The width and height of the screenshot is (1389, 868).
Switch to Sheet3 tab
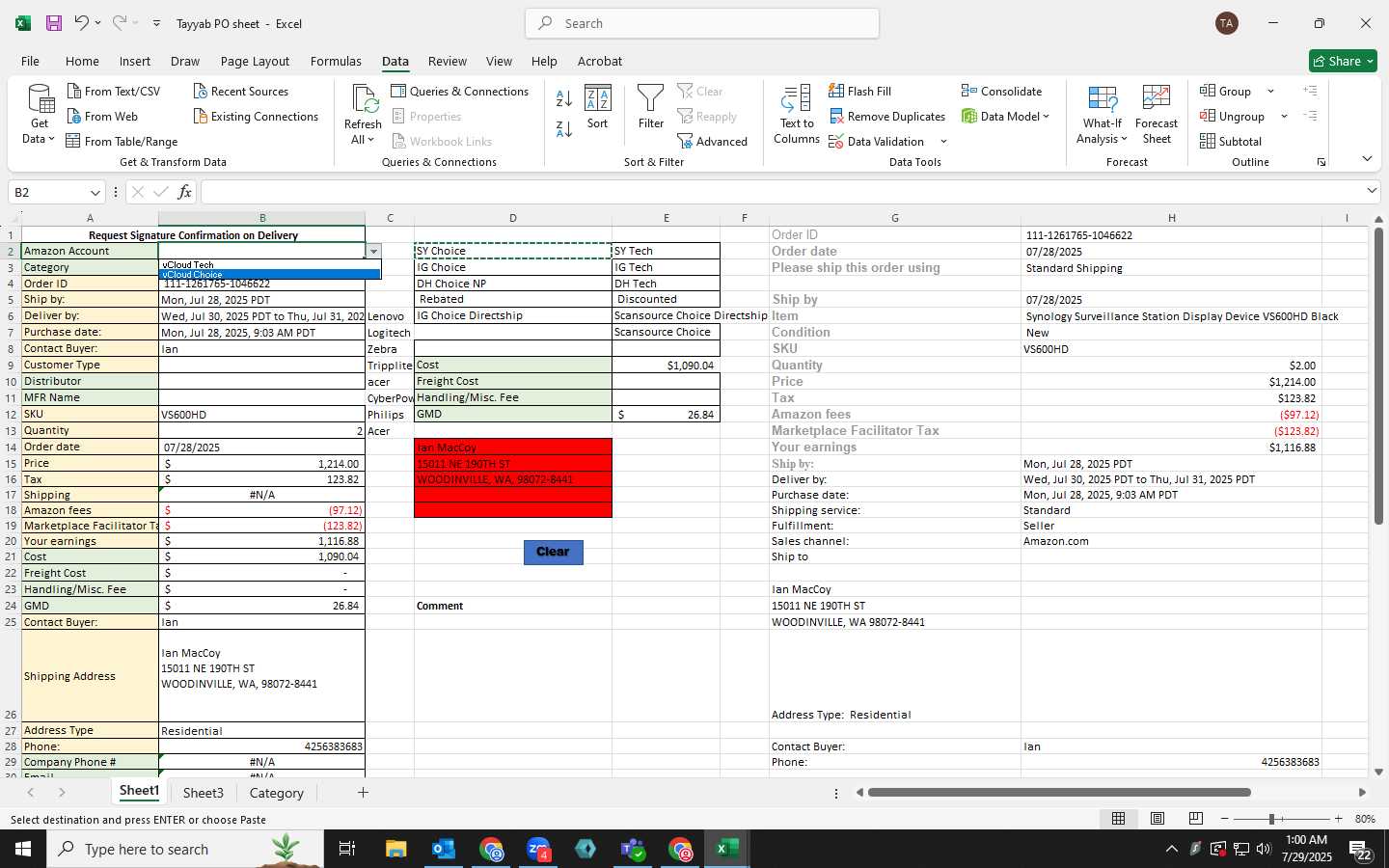click(204, 793)
